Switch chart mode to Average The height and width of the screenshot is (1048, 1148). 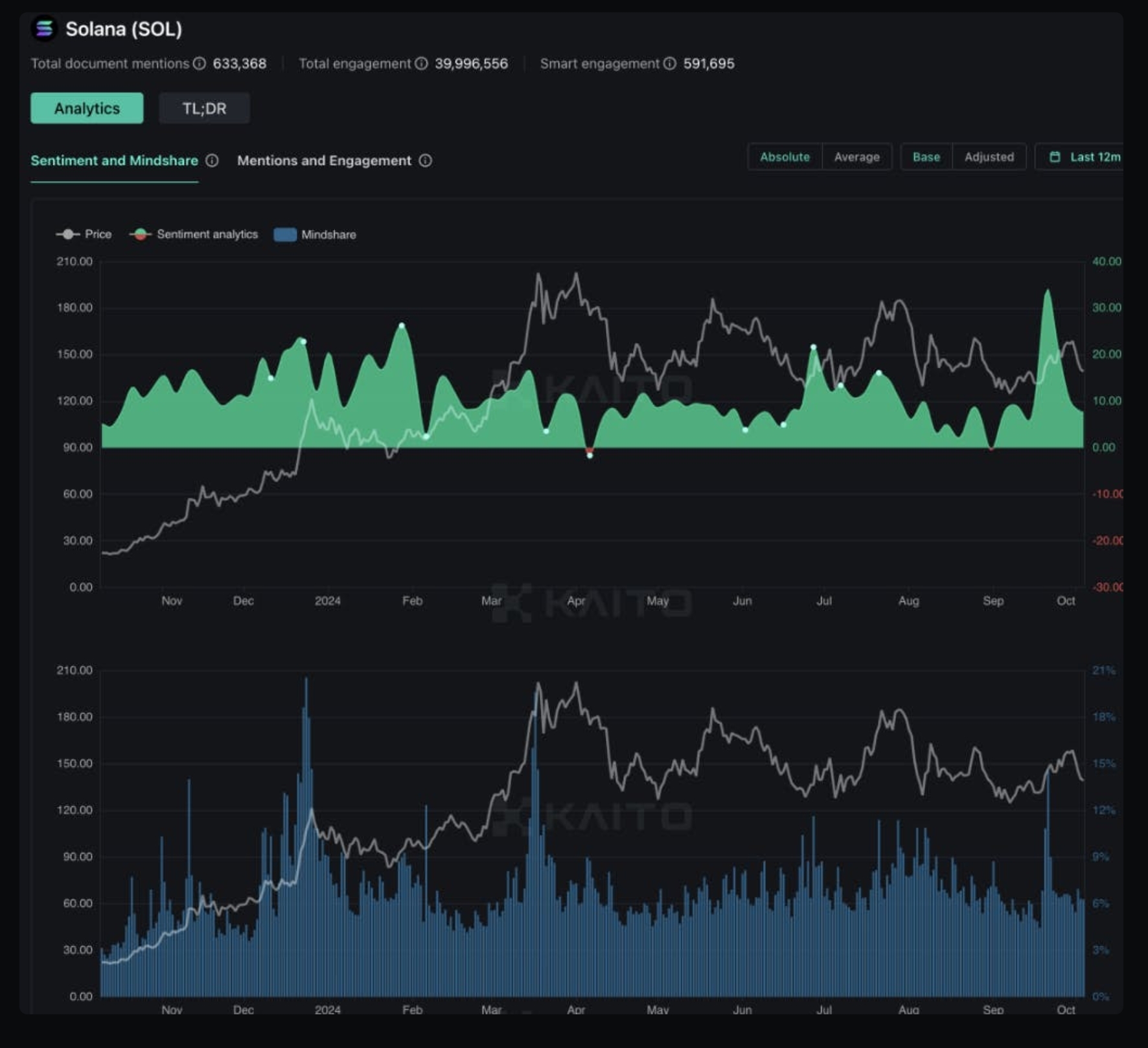coord(856,157)
